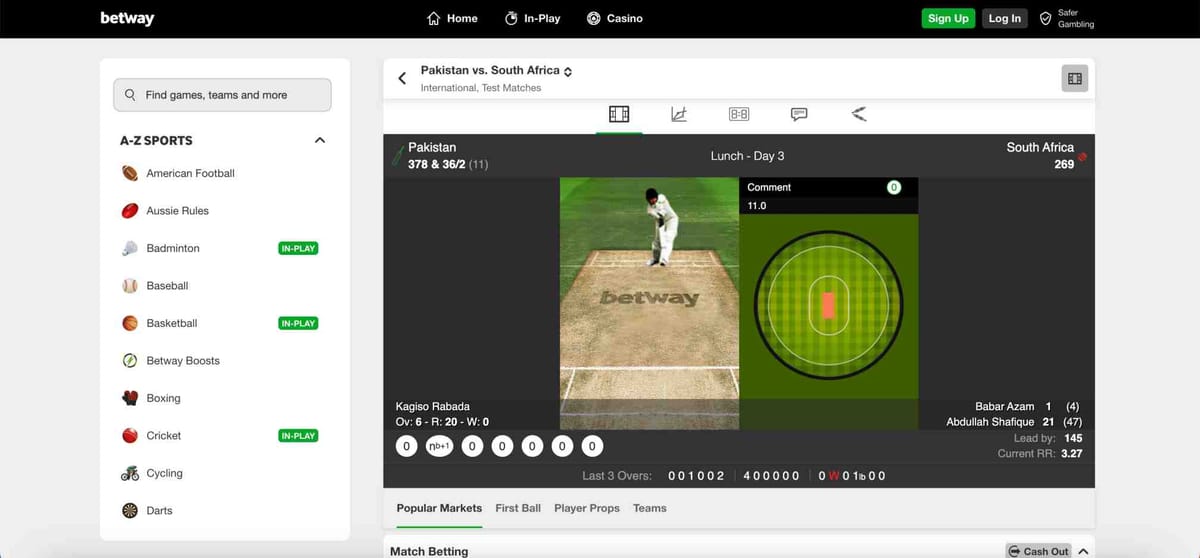Image resolution: width=1200 pixels, height=558 pixels.
Task: Toggle the live tracker button at top right
Action: coord(1075,78)
